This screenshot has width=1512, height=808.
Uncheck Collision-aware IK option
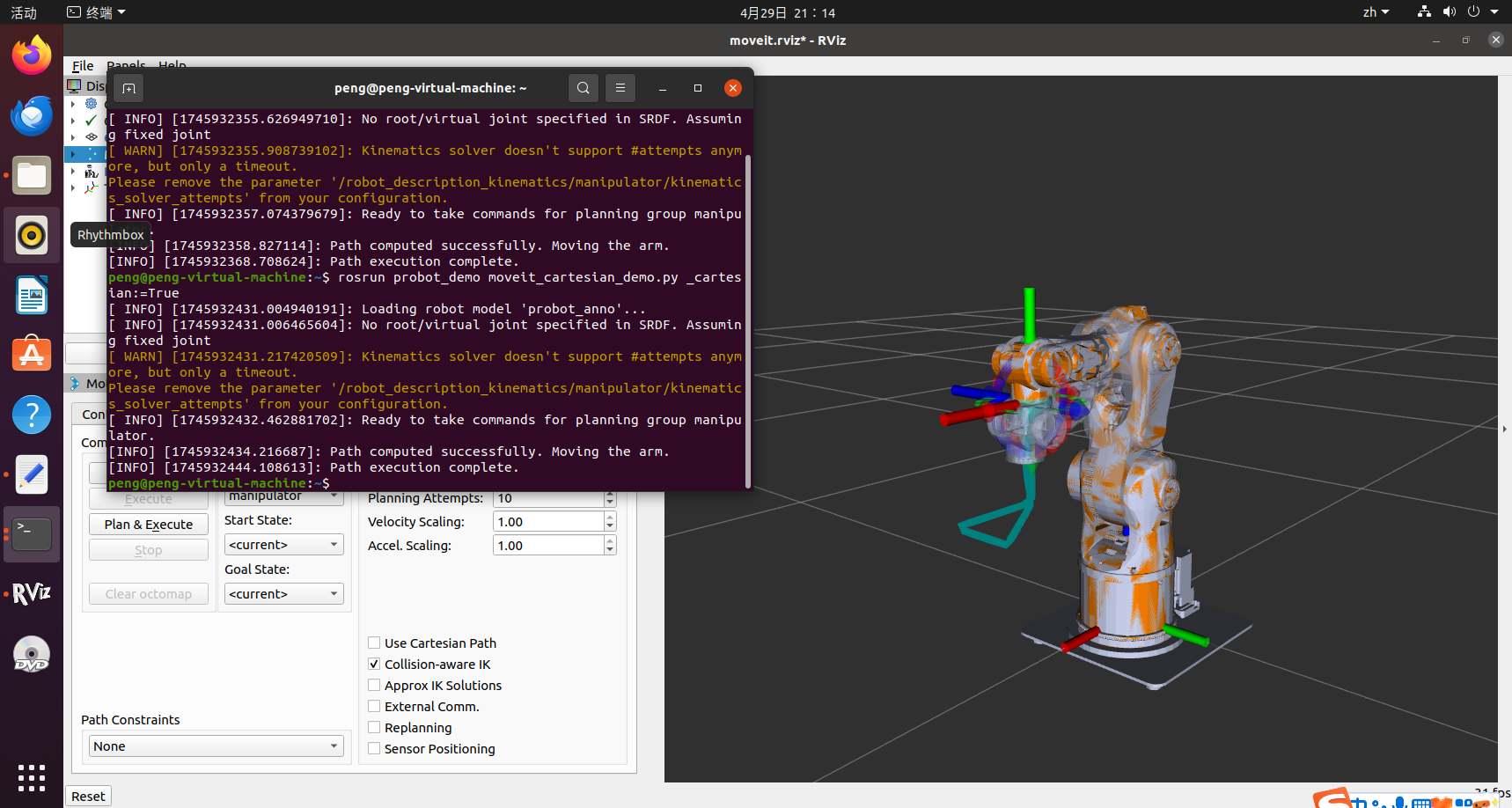(x=374, y=665)
